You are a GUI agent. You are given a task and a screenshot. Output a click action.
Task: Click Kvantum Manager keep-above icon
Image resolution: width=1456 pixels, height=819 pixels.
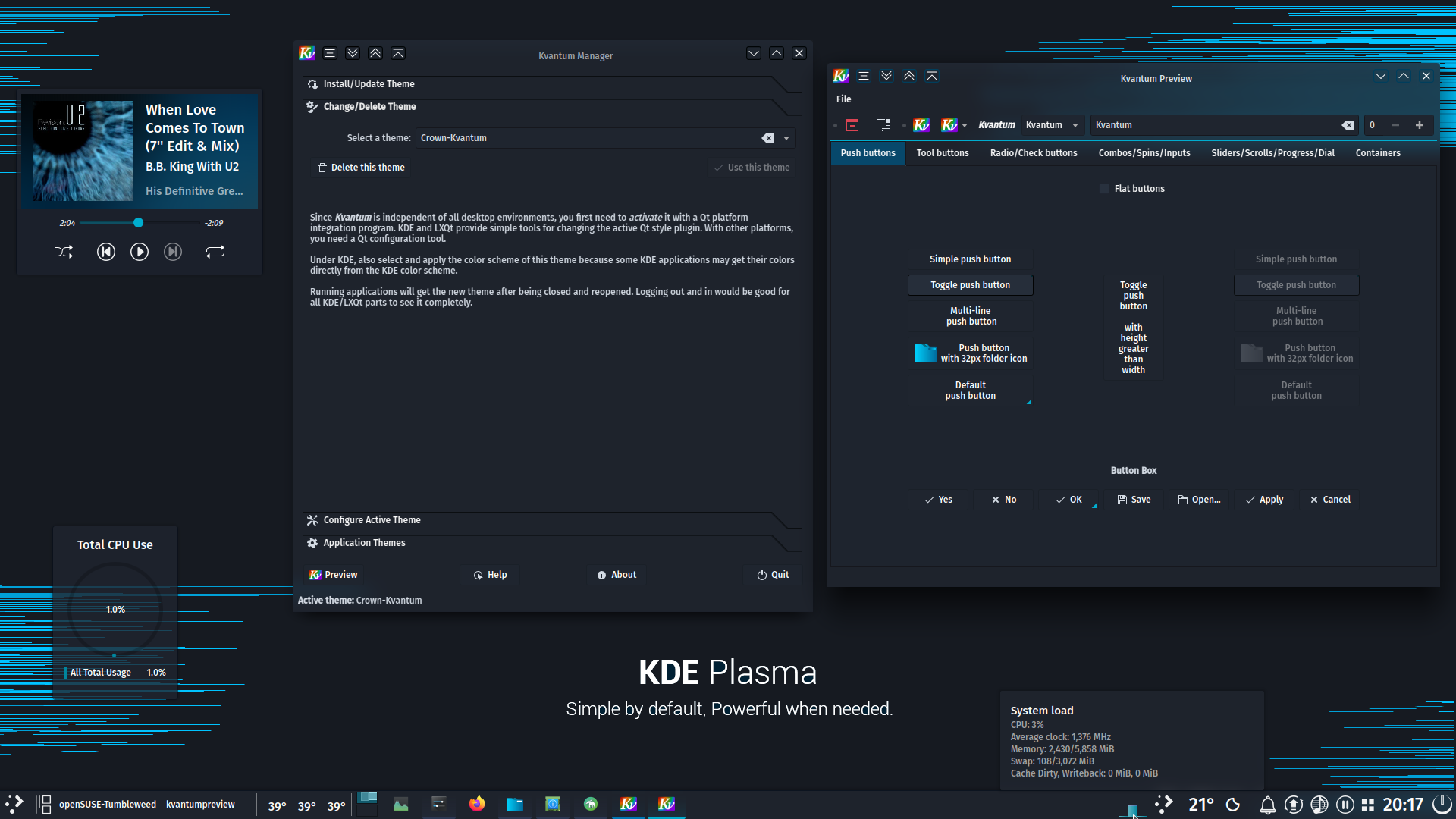[398, 53]
